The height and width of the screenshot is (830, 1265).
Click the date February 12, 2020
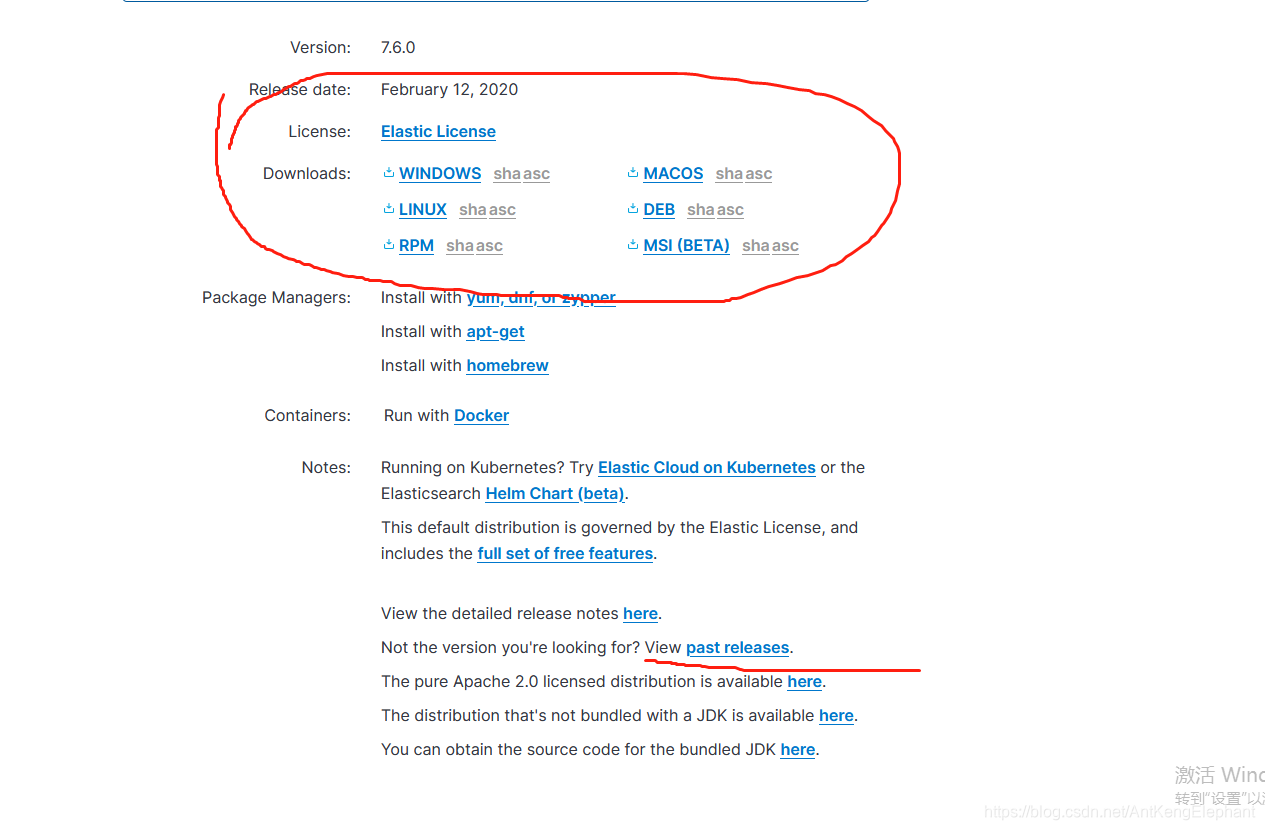pos(449,90)
